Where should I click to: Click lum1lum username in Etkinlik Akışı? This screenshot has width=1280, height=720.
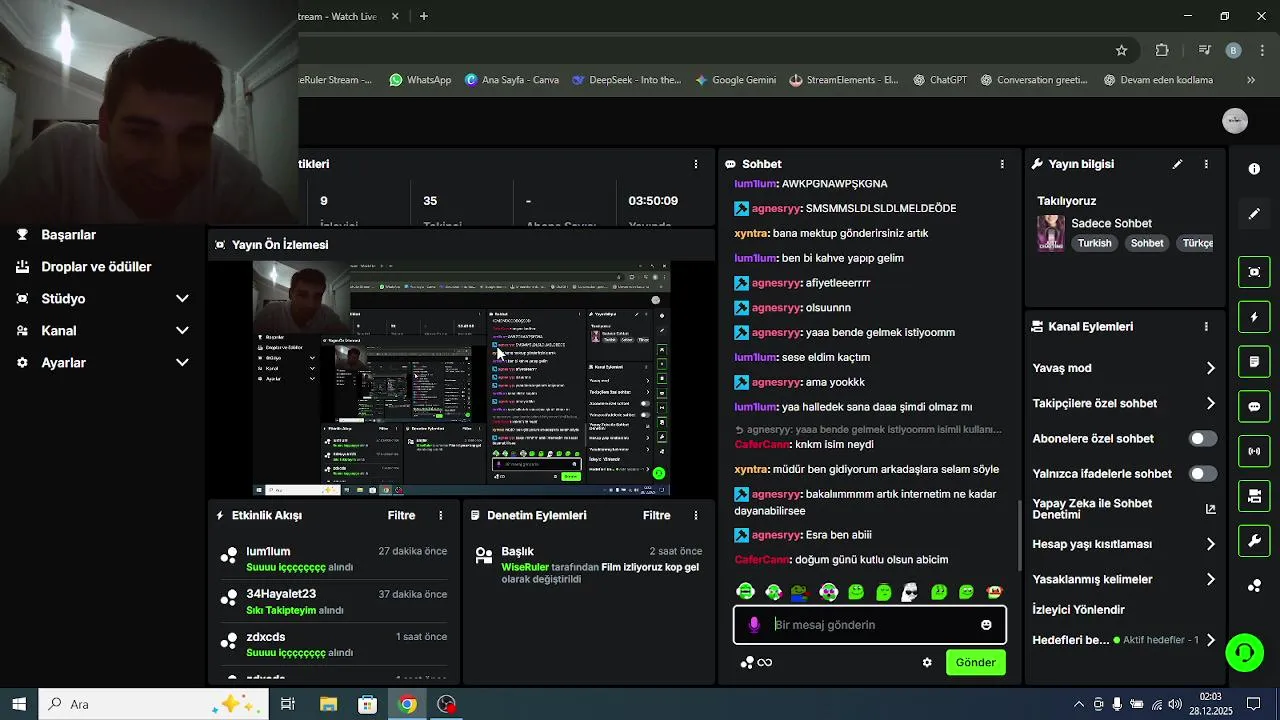(x=268, y=551)
